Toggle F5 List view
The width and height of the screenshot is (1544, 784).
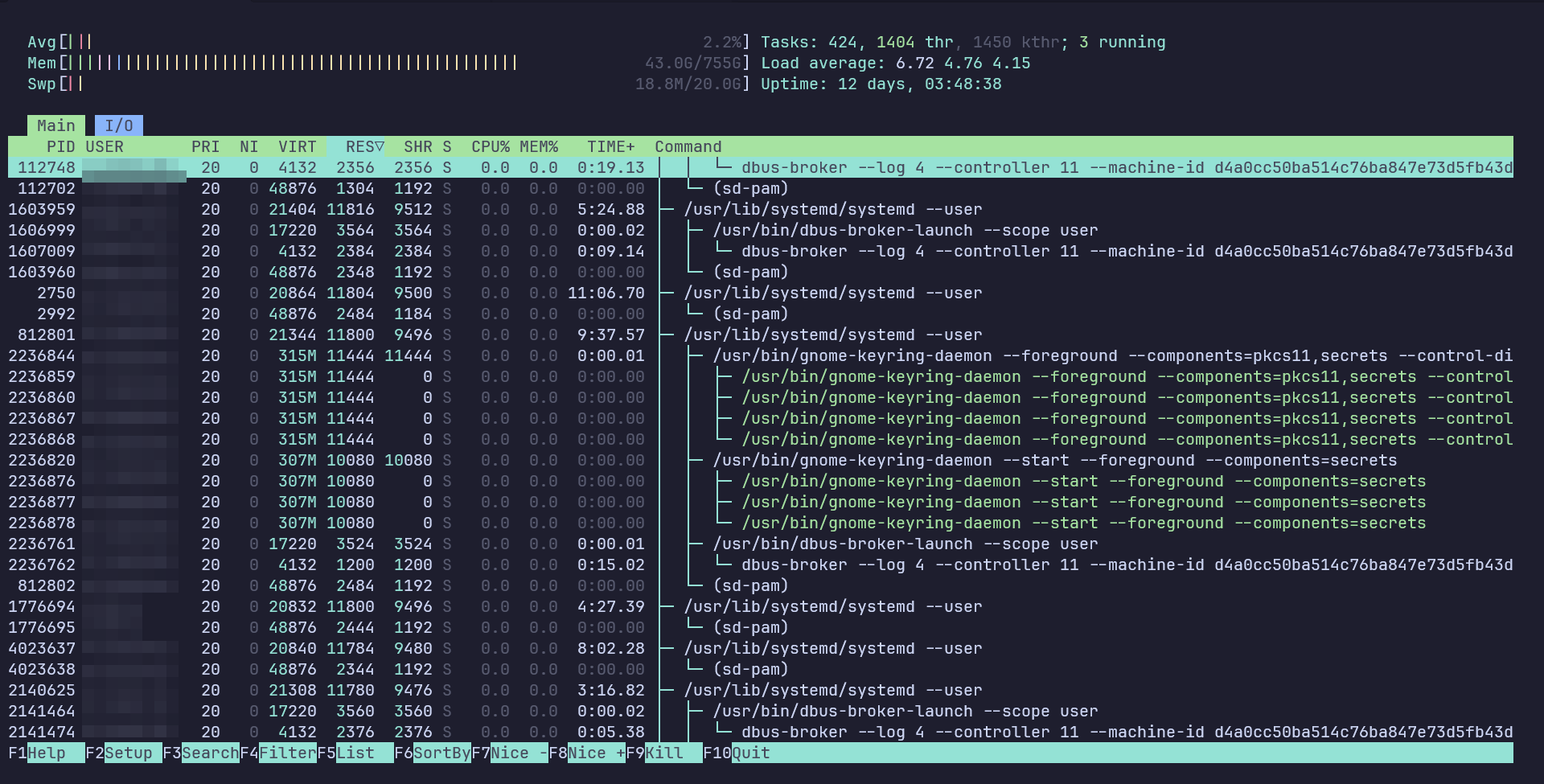pos(355,753)
